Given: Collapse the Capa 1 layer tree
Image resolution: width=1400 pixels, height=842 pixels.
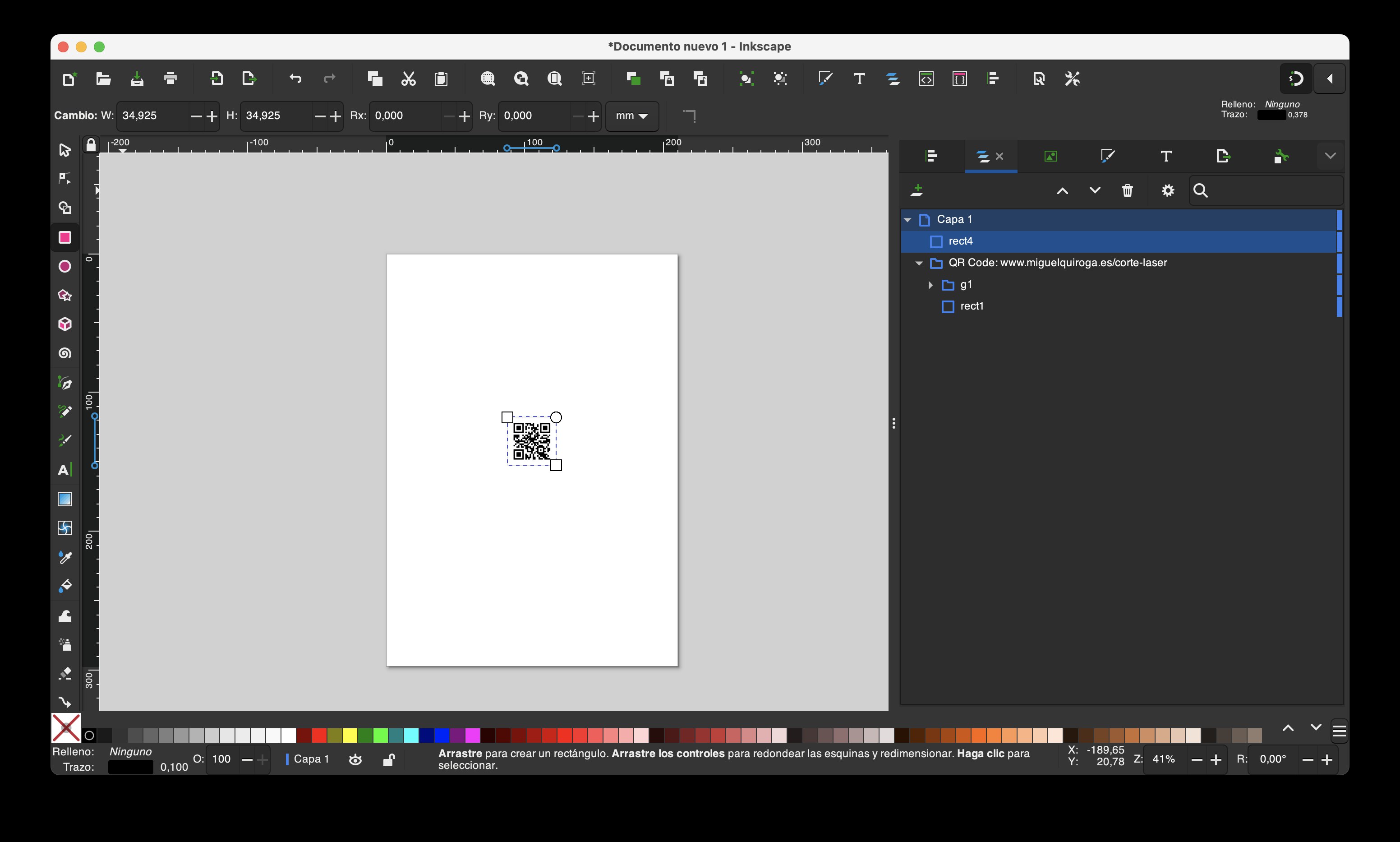Looking at the screenshot, I should coord(907,220).
